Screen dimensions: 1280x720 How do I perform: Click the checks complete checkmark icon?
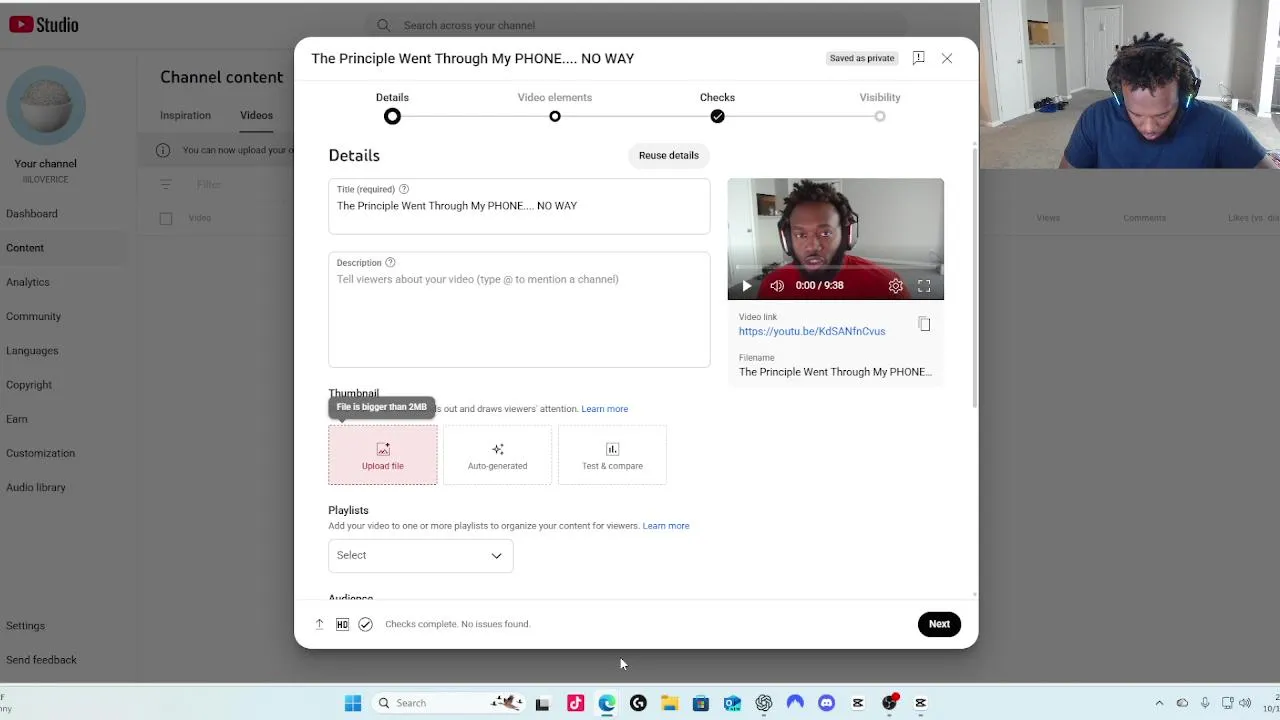click(365, 624)
